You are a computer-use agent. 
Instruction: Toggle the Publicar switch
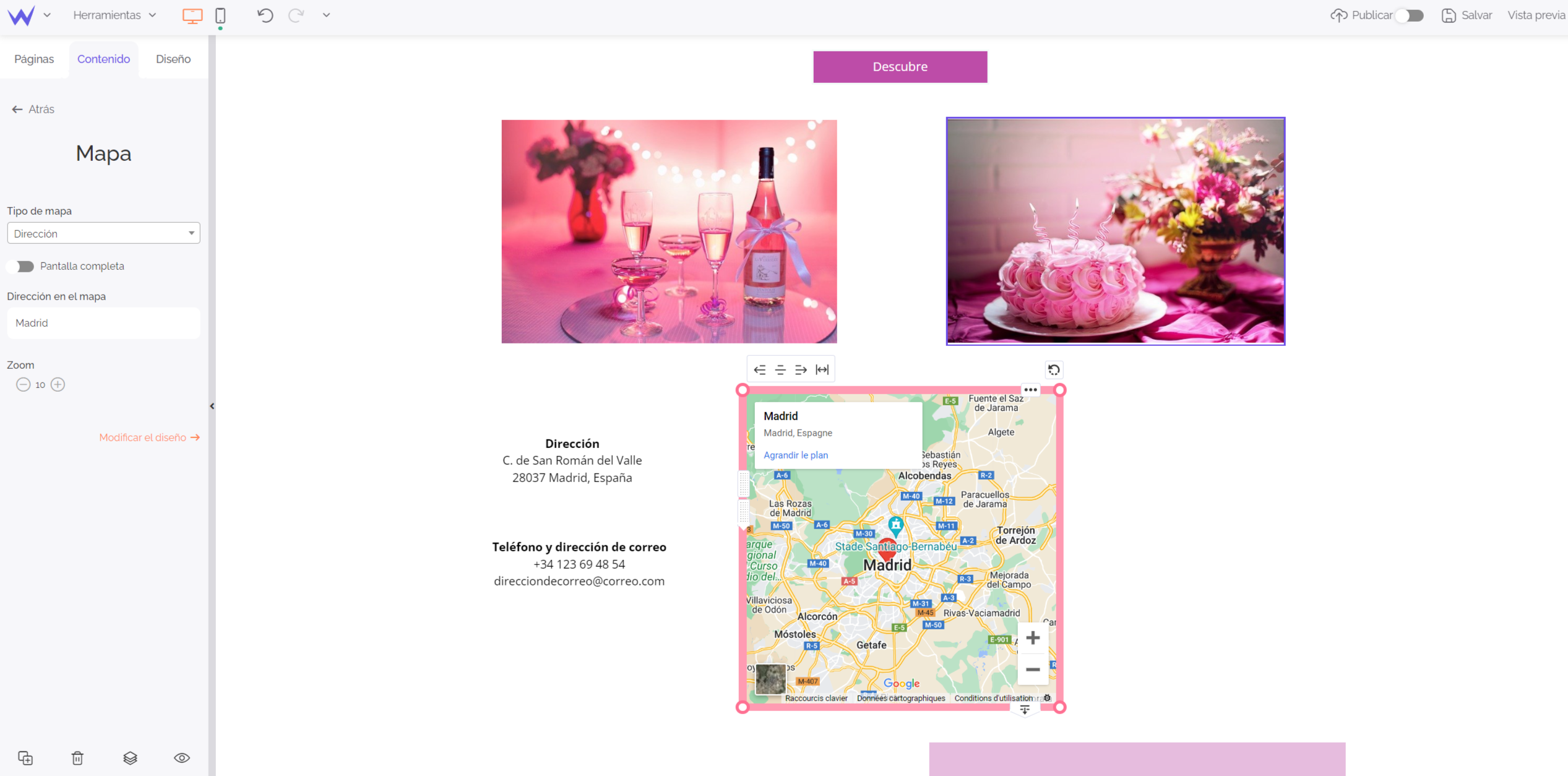click(1410, 15)
